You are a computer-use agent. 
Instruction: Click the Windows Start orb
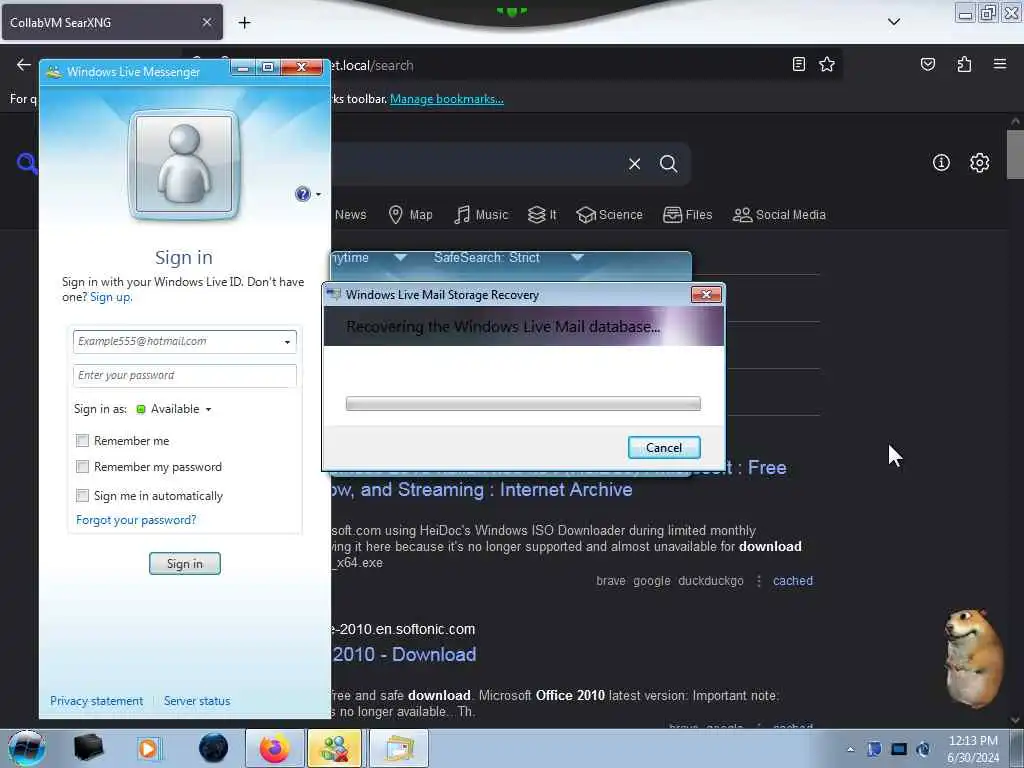pyautogui.click(x=27, y=748)
